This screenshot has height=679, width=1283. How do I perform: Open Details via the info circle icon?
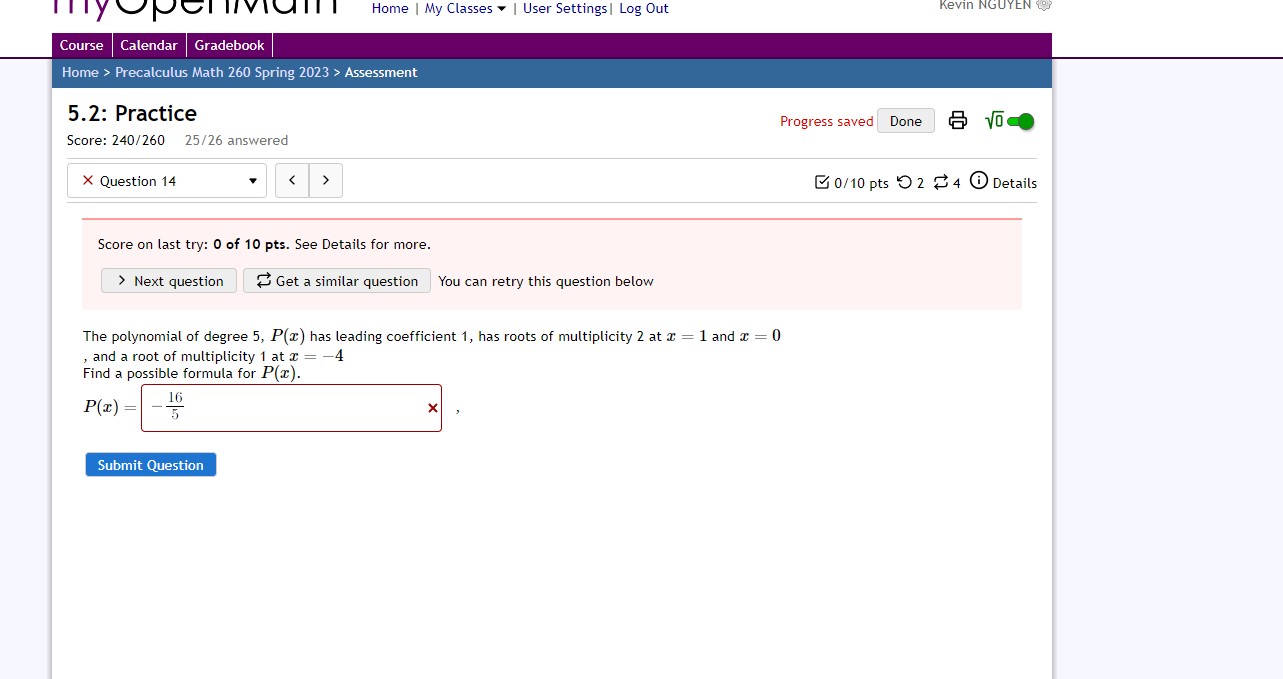977,182
